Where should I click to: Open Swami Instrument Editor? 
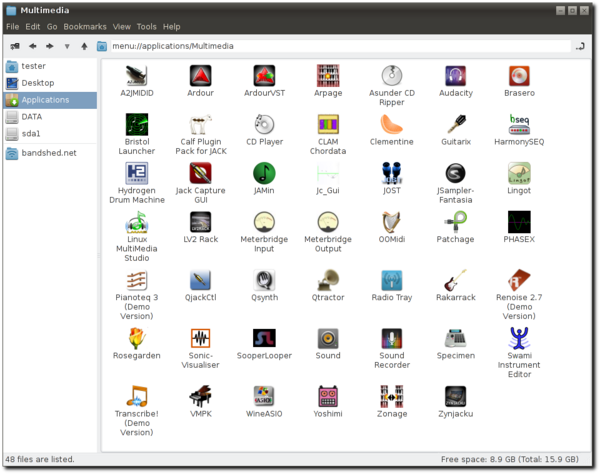click(x=519, y=338)
